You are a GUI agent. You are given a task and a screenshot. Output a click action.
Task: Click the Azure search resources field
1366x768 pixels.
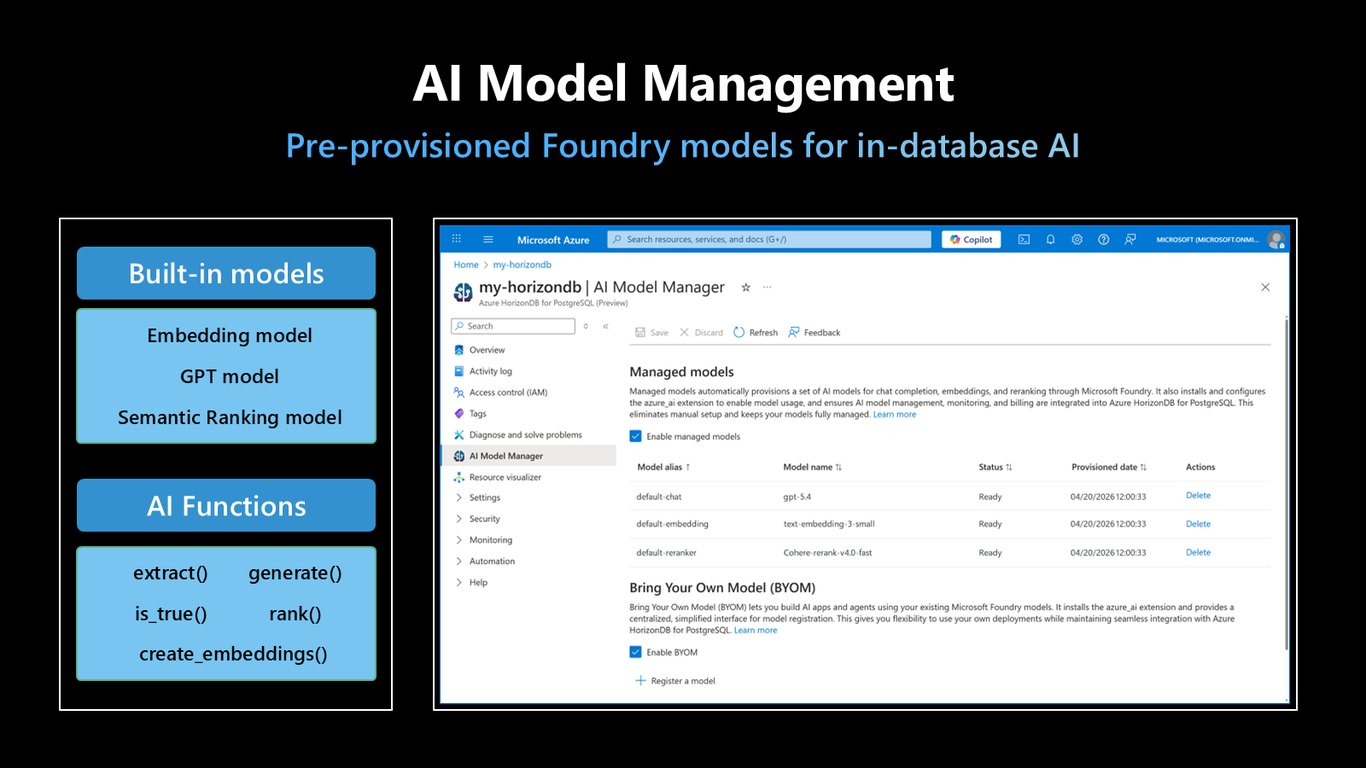coord(769,239)
